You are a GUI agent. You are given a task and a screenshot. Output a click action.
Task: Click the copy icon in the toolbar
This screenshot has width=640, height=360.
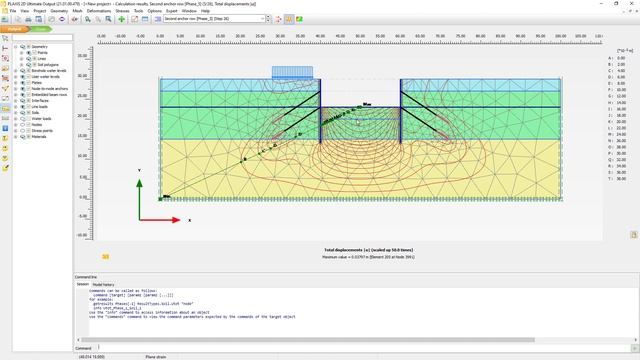point(18,19)
